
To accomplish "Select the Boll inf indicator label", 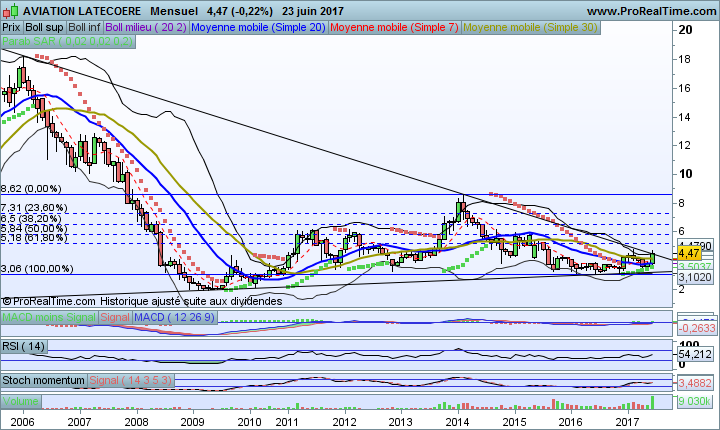I will (x=84, y=28).
